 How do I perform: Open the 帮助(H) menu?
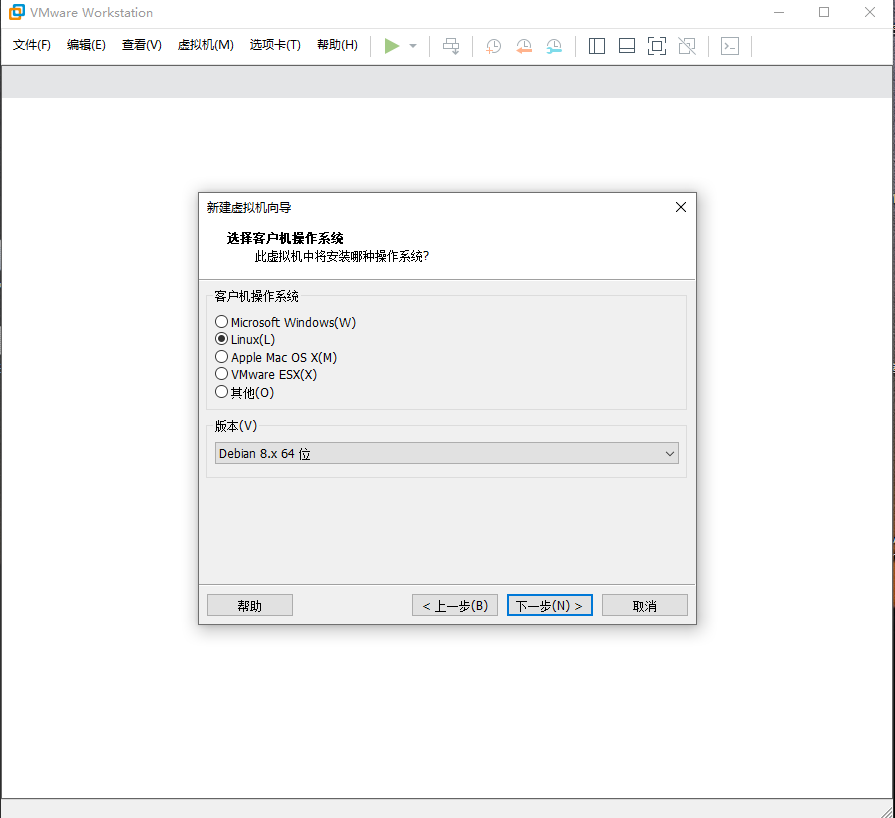click(x=337, y=45)
